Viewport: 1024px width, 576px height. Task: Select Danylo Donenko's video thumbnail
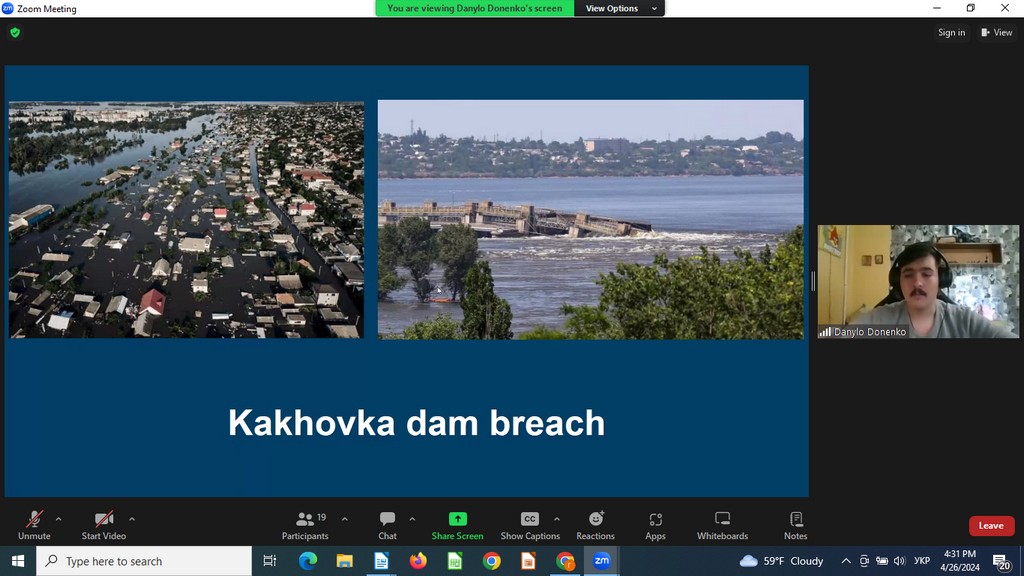918,281
